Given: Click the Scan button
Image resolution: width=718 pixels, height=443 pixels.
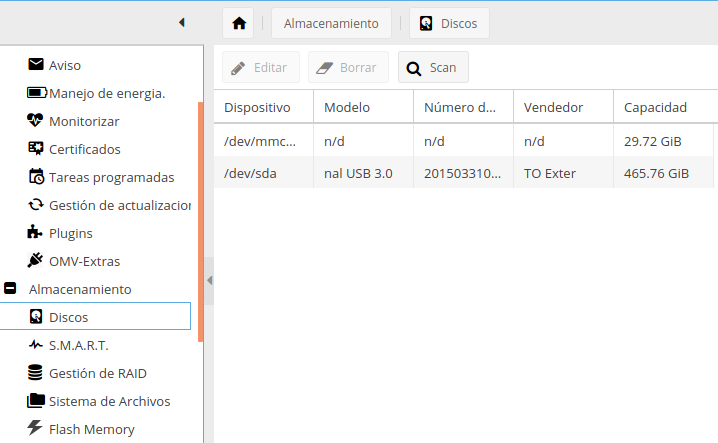Looking at the screenshot, I should pyautogui.click(x=433, y=68).
